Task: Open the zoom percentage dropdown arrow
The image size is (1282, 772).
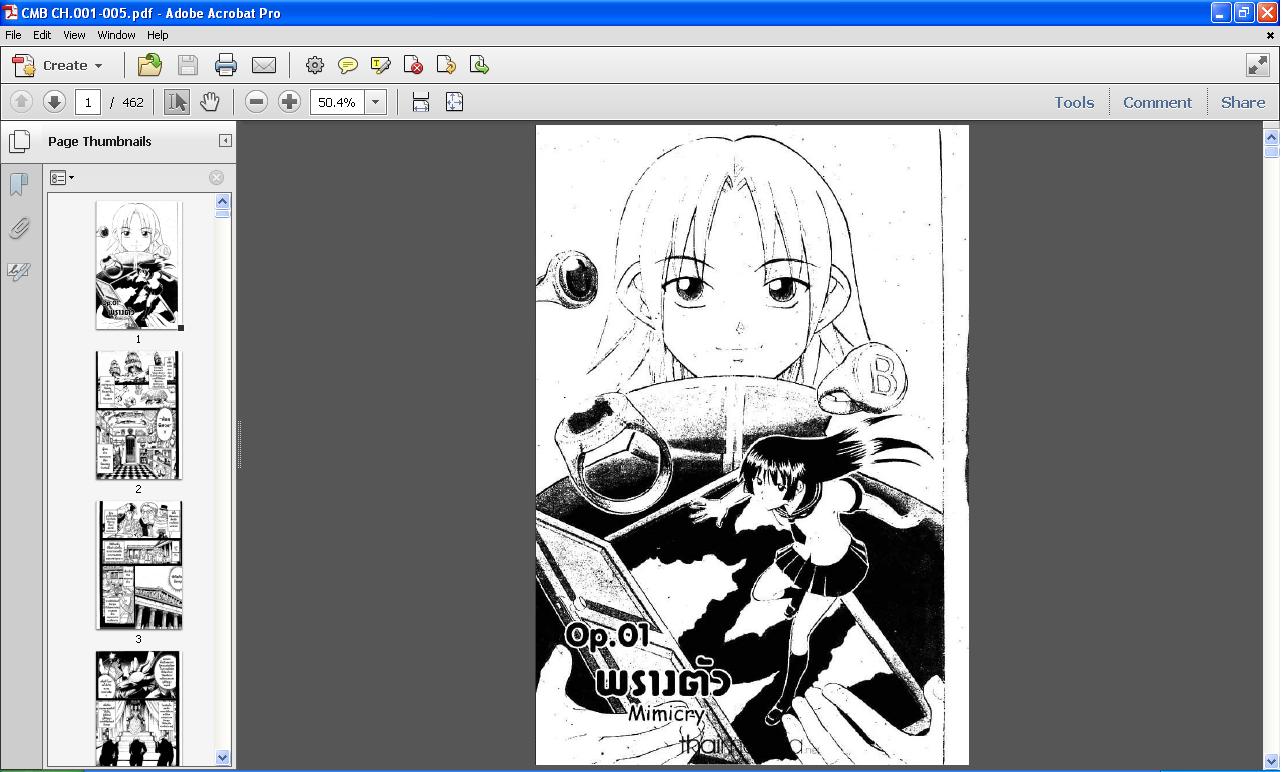Action: click(376, 102)
